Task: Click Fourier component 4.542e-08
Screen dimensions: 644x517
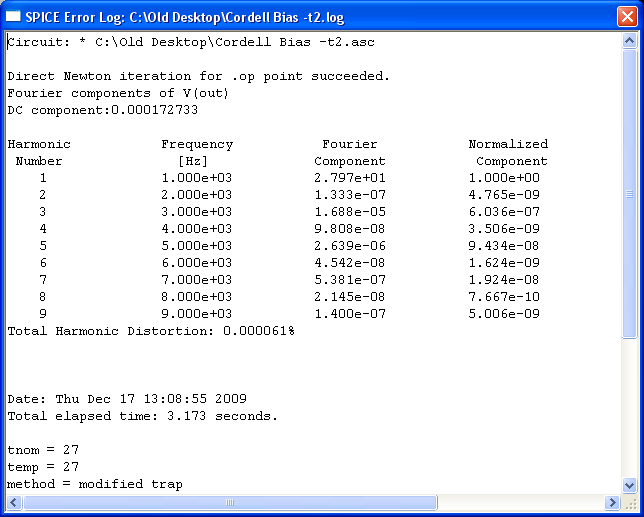Action: coord(350,263)
